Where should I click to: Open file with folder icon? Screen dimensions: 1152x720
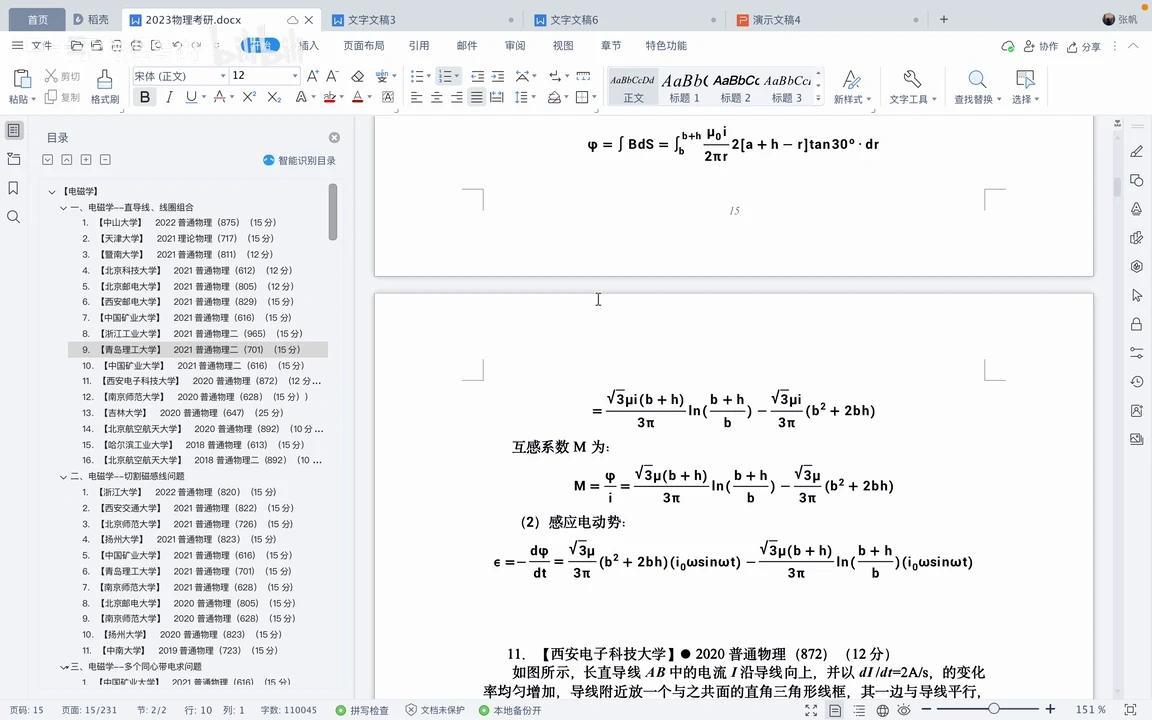76,46
